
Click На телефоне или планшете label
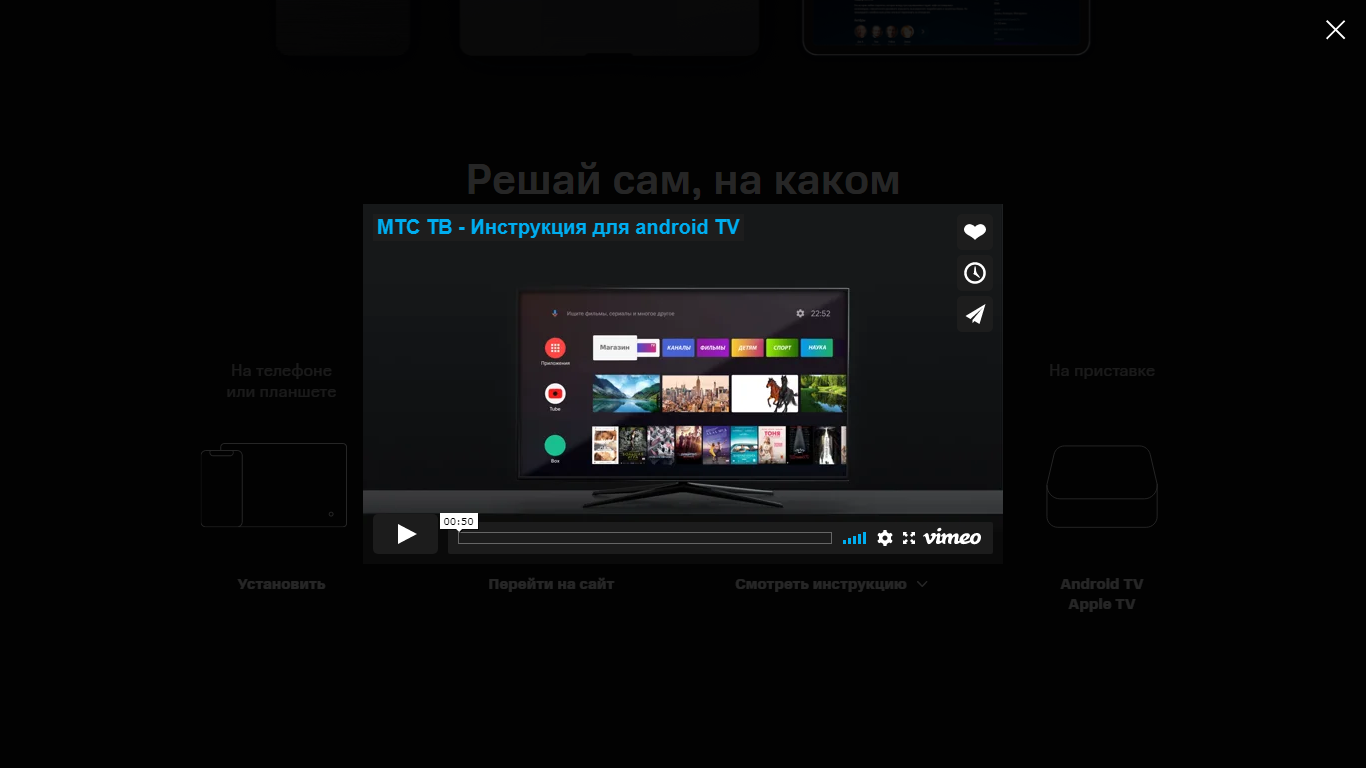[x=281, y=381]
